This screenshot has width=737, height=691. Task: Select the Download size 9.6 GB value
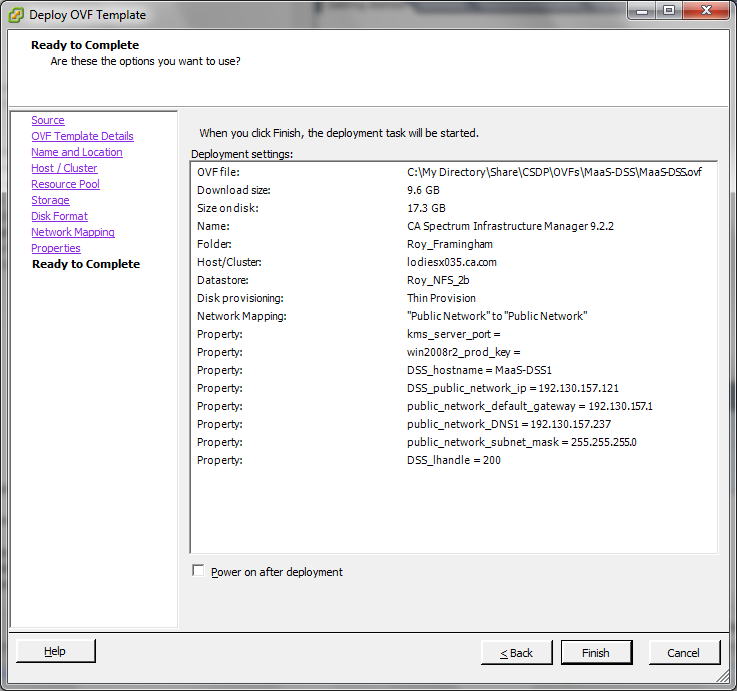423,190
